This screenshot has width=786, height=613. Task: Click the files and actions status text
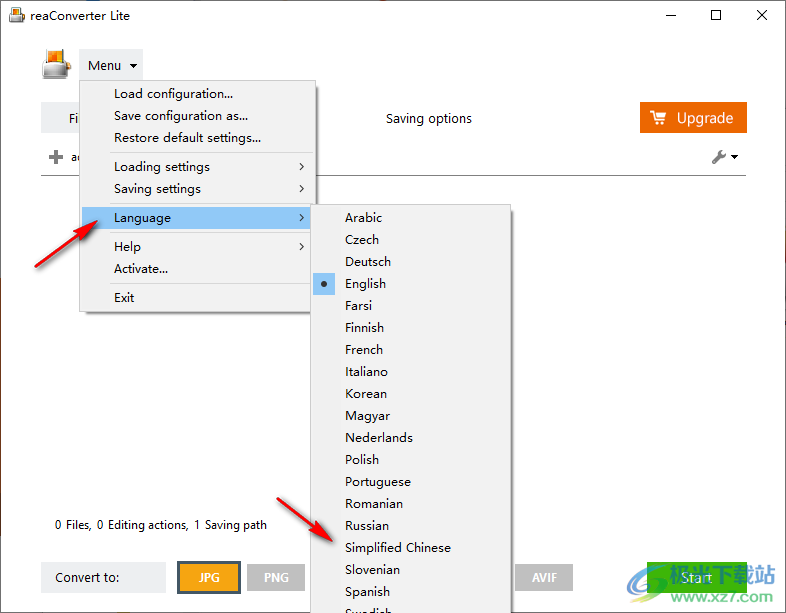click(160, 525)
